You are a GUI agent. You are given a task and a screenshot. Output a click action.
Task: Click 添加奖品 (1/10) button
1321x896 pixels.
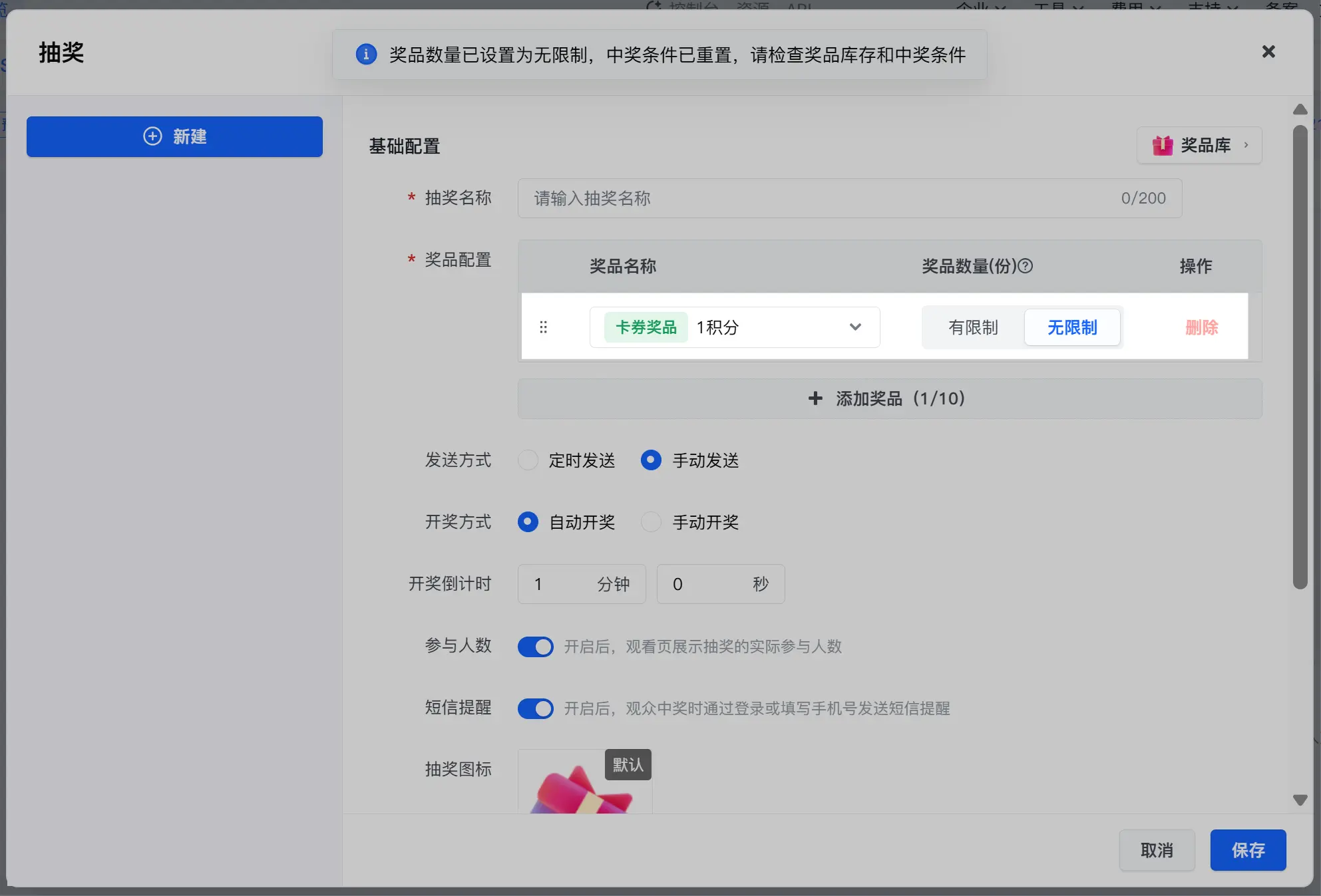[890, 398]
